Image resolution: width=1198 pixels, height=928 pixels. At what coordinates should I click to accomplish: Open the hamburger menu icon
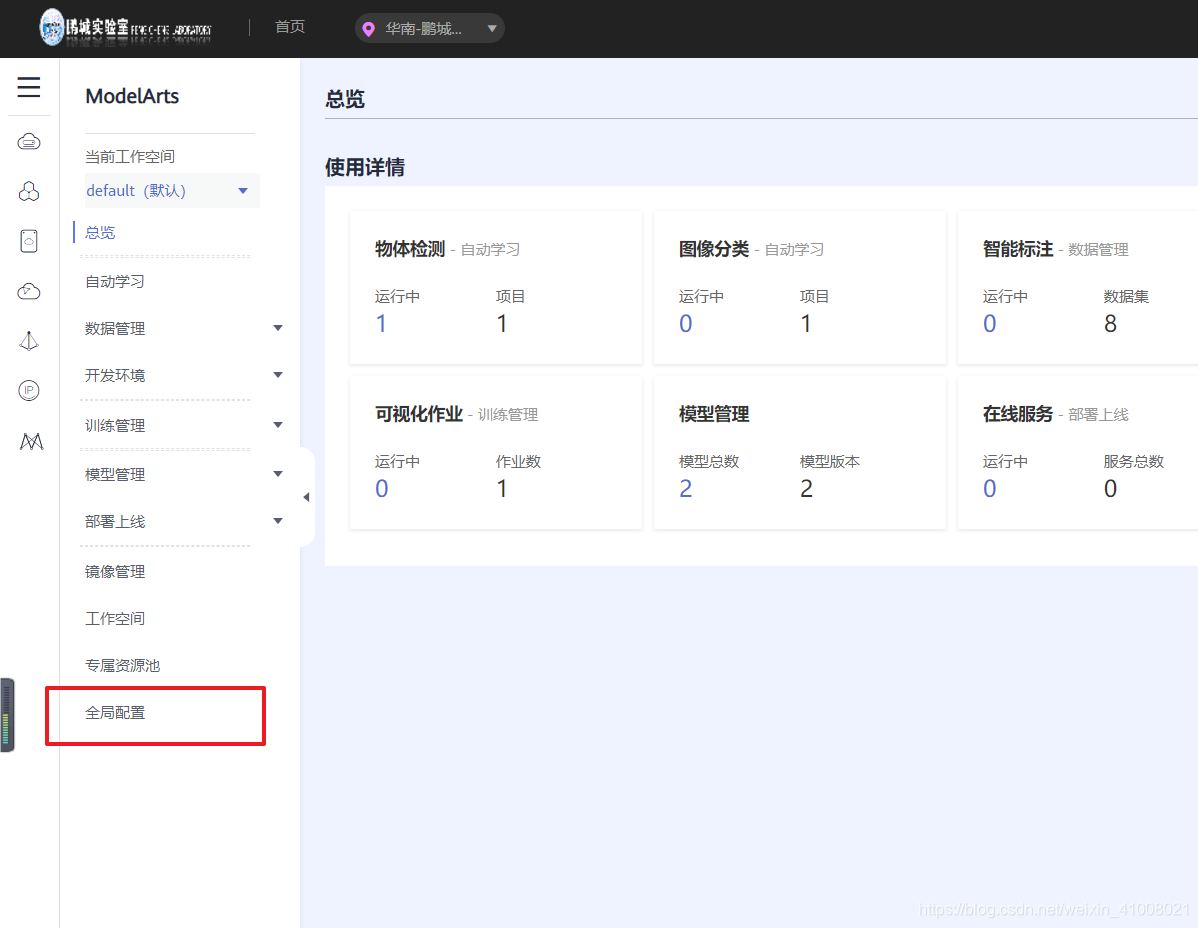click(29, 87)
